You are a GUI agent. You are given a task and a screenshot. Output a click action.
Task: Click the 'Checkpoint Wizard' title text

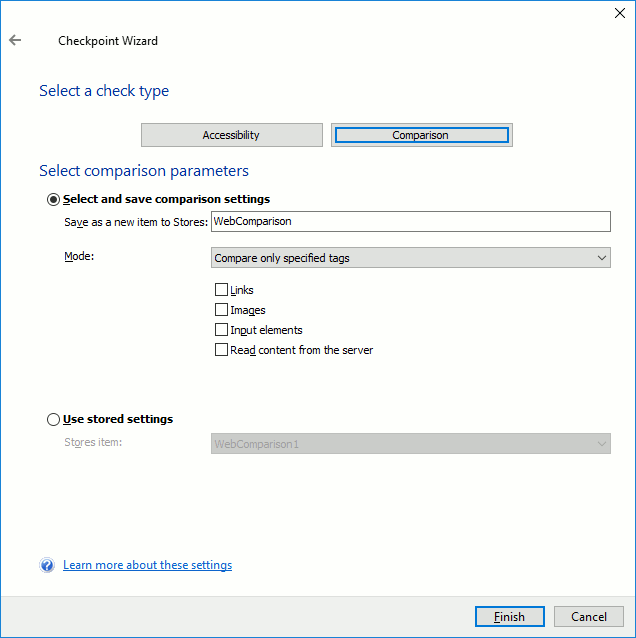(108, 41)
